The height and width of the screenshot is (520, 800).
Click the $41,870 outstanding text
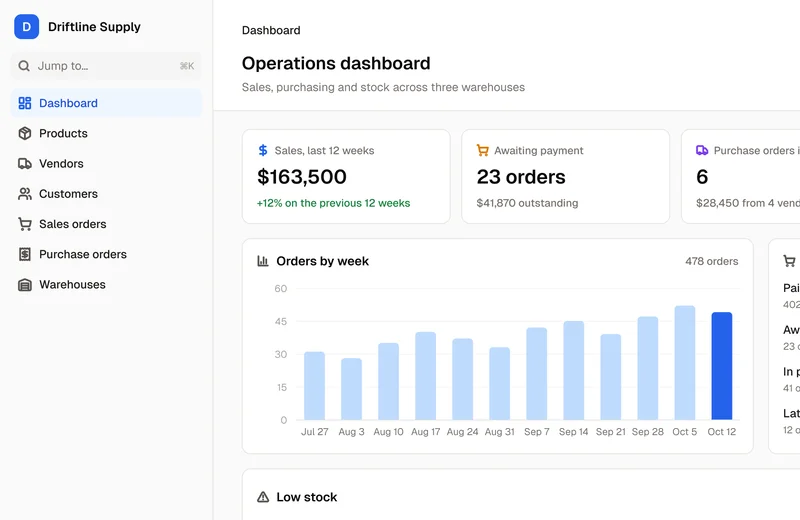(527, 203)
